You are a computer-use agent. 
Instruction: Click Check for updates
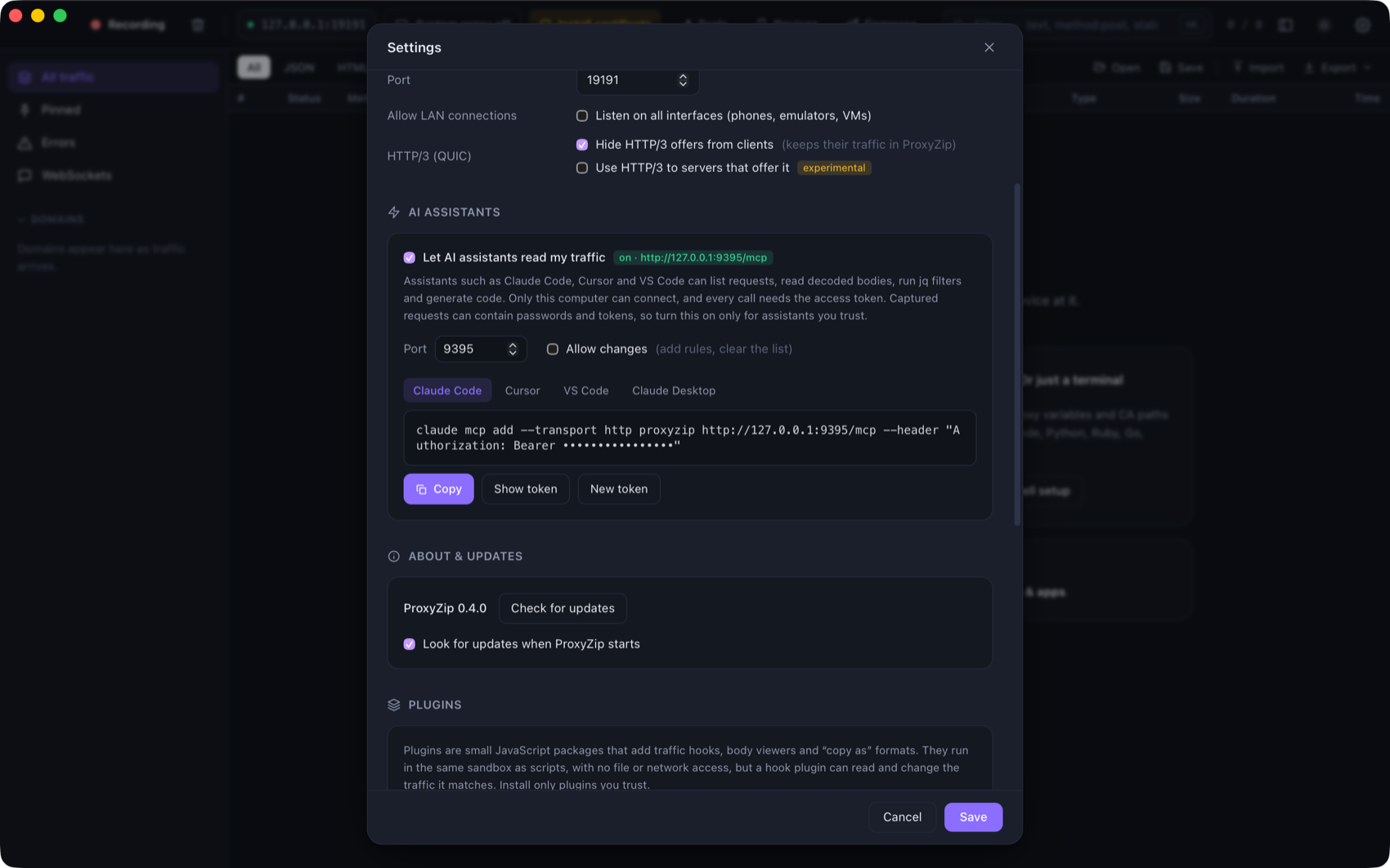(563, 608)
